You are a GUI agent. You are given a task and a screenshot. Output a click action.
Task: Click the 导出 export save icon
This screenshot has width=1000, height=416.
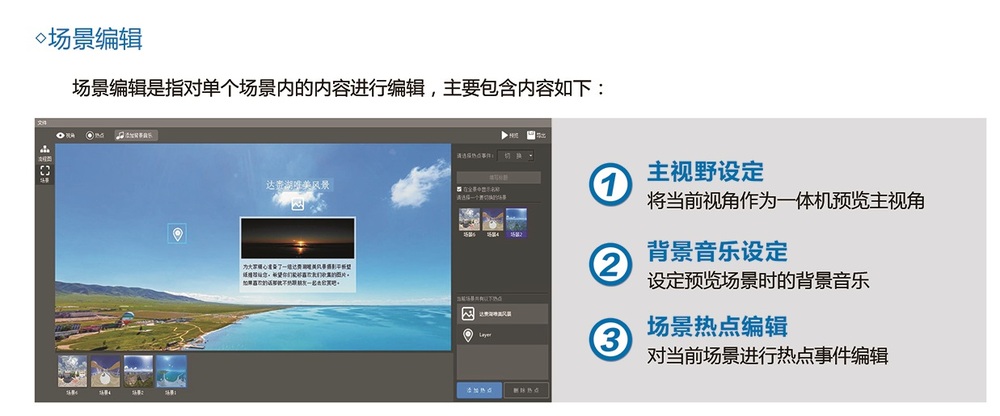click(x=536, y=135)
